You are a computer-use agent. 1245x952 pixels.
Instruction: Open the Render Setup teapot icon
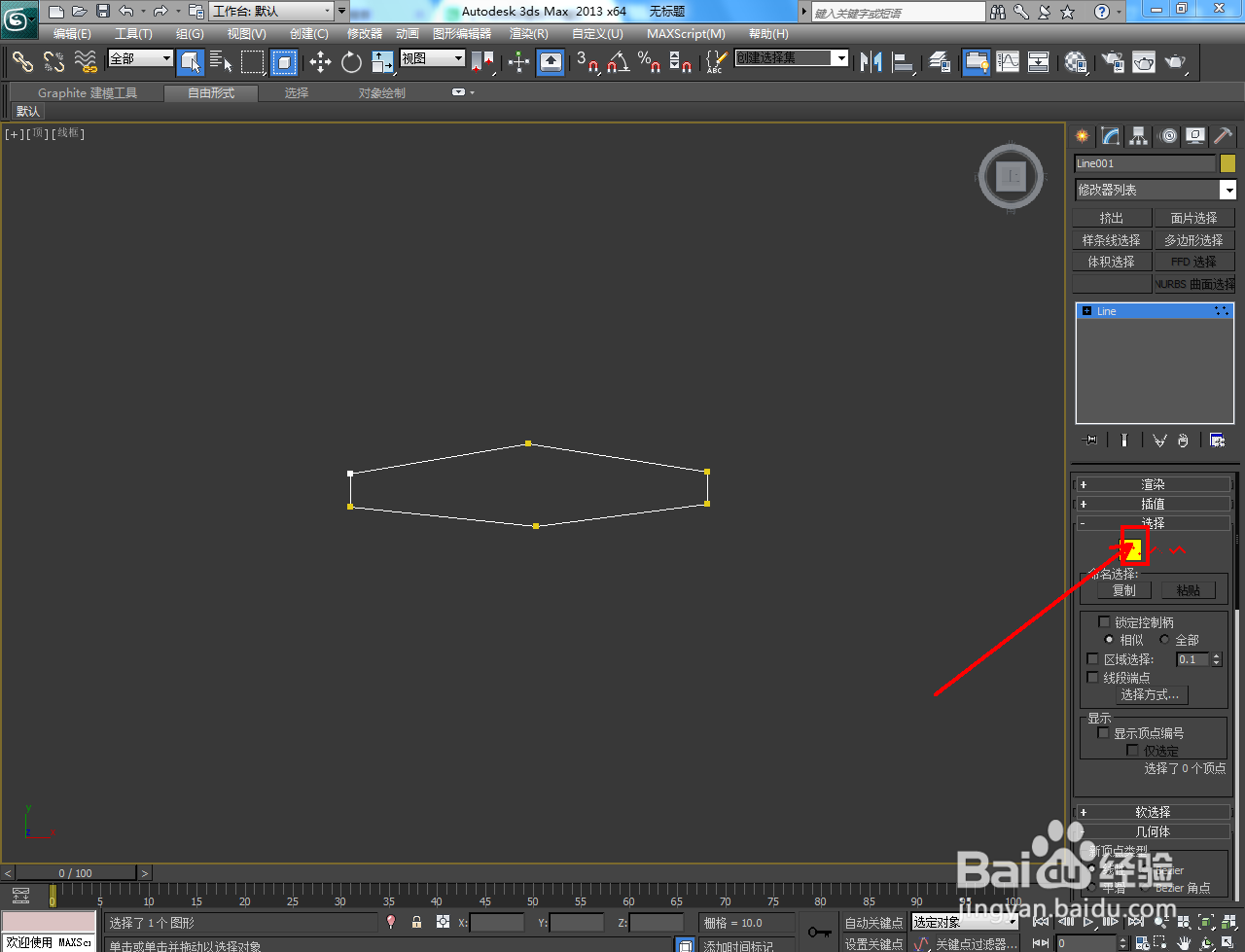pos(1113,62)
